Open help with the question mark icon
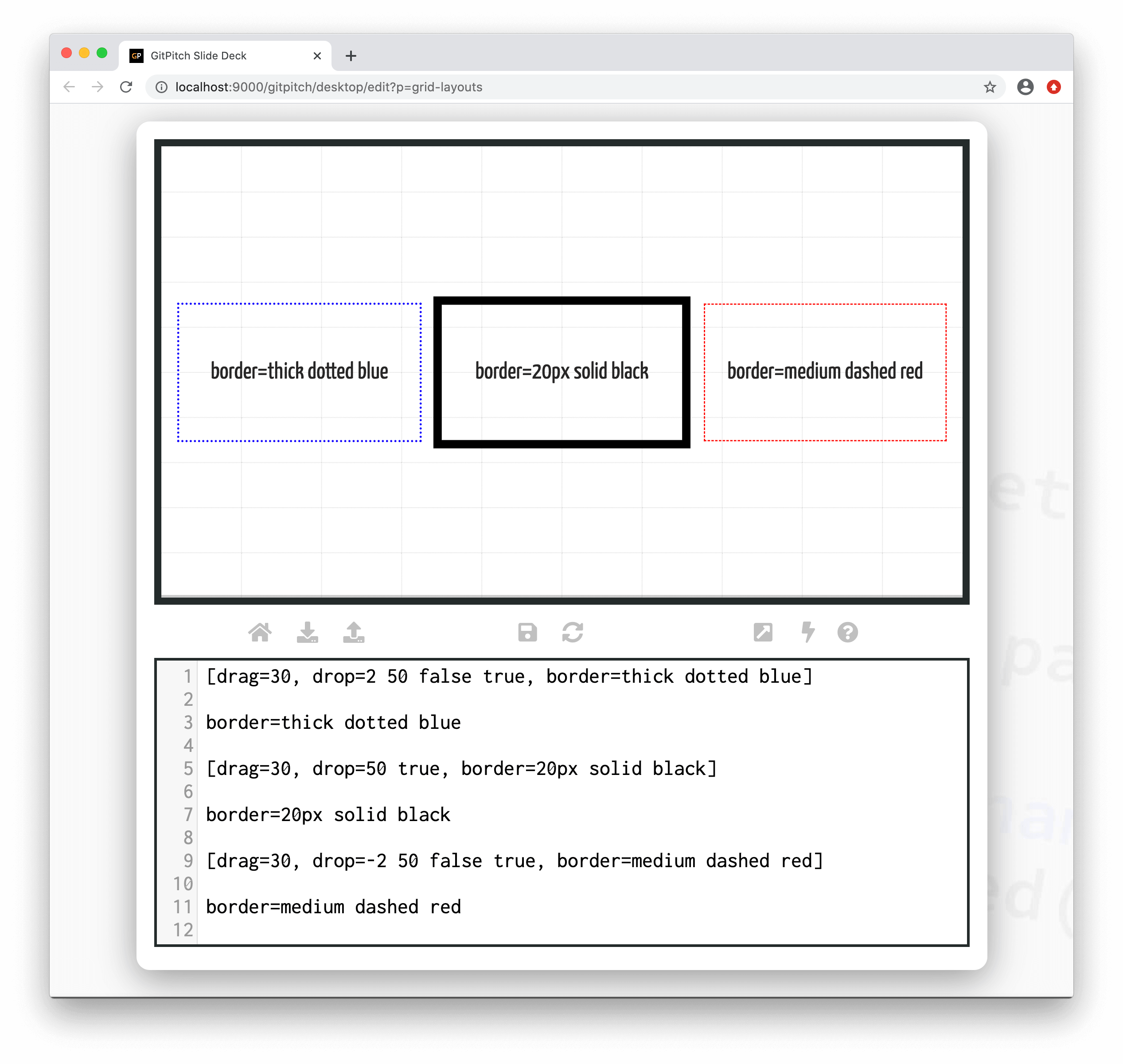The width and height of the screenshot is (1123, 1064). [847, 632]
